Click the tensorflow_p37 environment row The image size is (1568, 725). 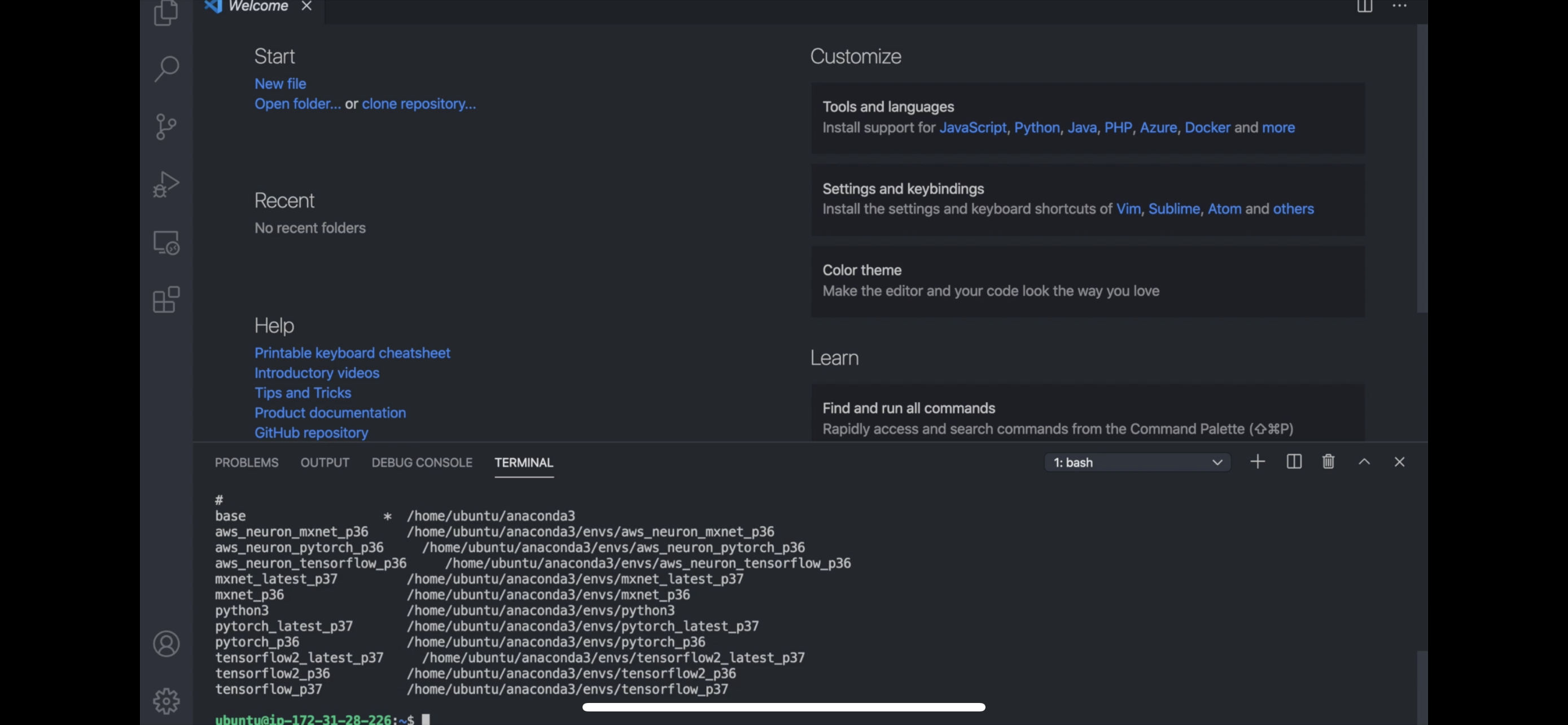(471, 689)
